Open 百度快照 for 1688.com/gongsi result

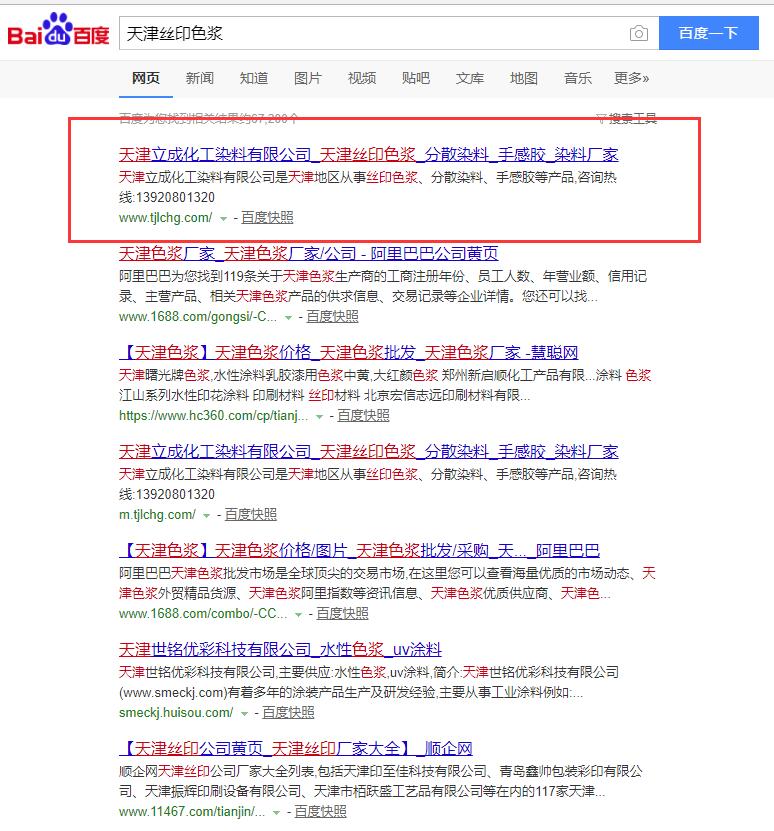[x=332, y=316]
